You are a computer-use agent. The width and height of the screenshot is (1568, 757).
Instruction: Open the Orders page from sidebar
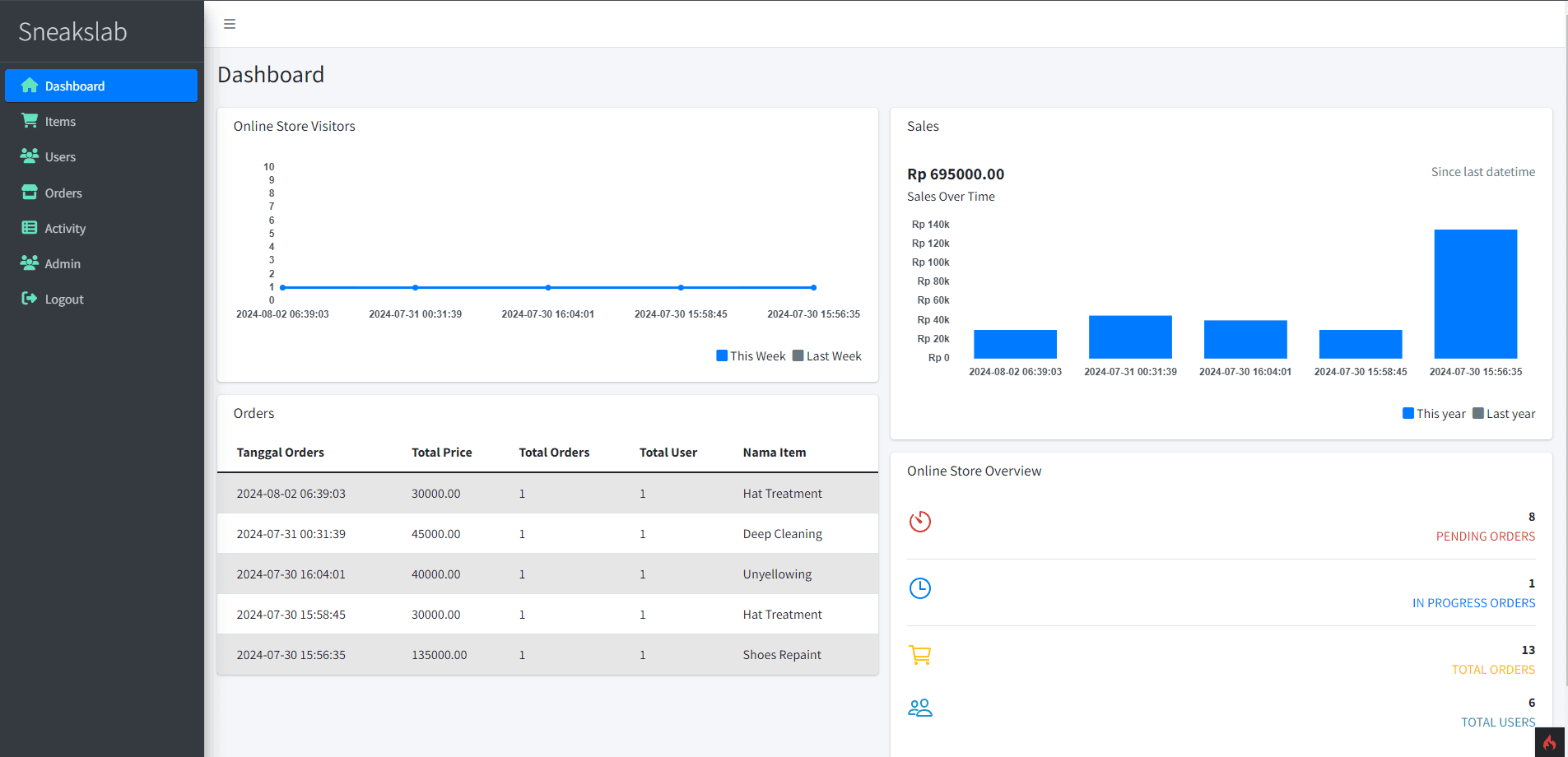[63, 193]
